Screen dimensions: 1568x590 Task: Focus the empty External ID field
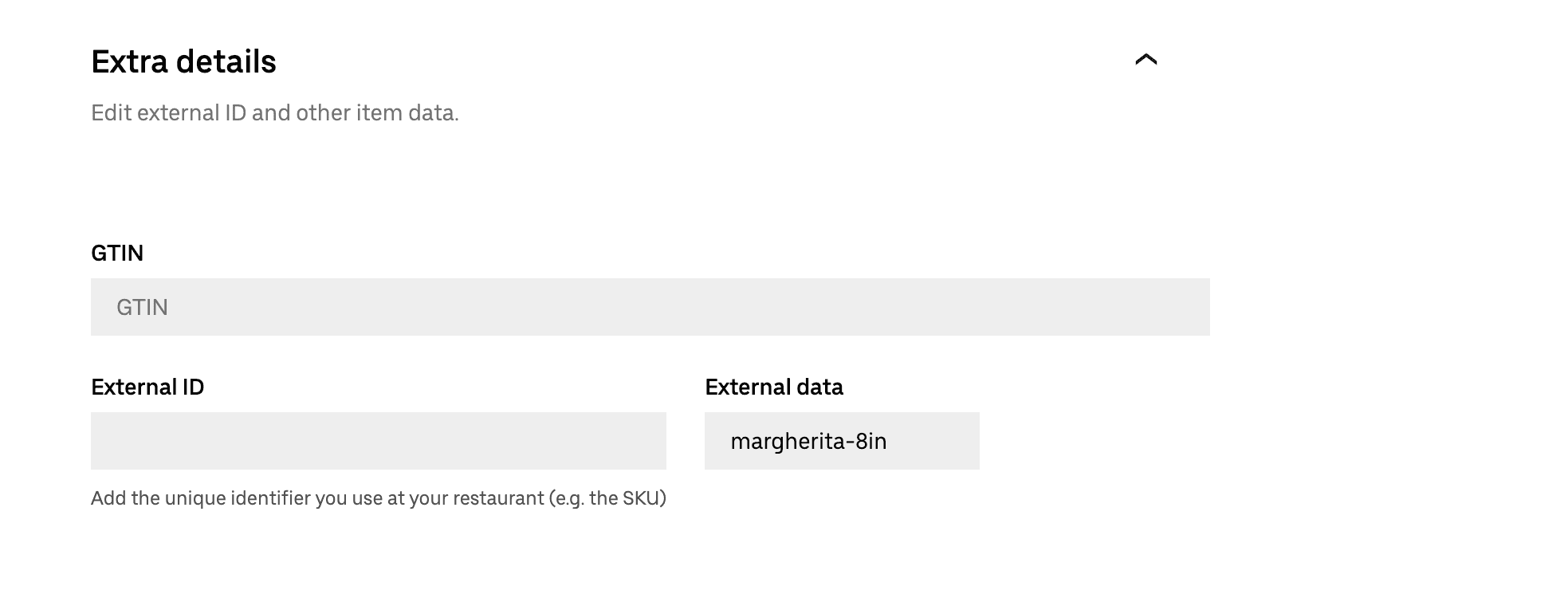[378, 441]
